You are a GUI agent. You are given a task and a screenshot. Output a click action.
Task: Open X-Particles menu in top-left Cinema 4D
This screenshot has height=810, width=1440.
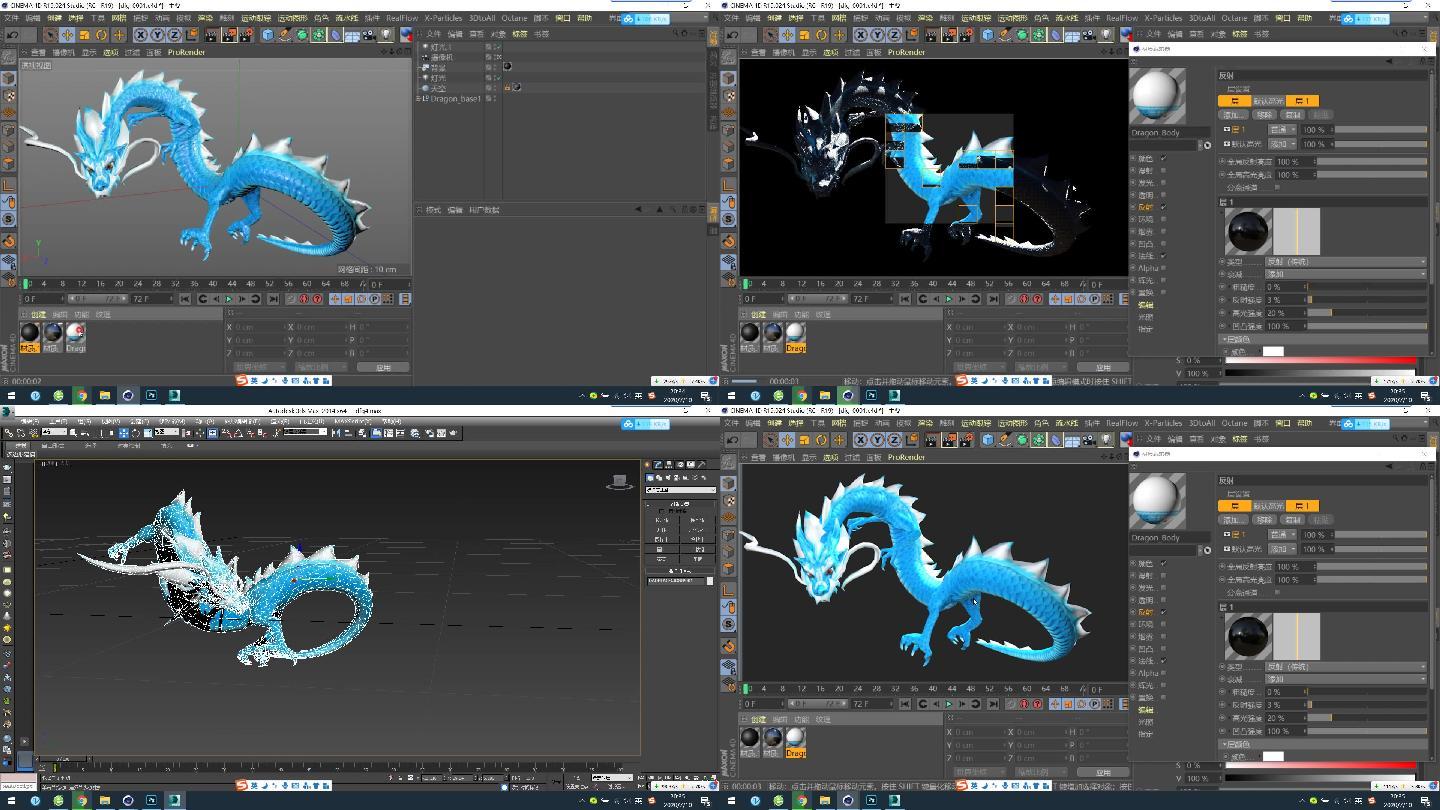coord(443,18)
